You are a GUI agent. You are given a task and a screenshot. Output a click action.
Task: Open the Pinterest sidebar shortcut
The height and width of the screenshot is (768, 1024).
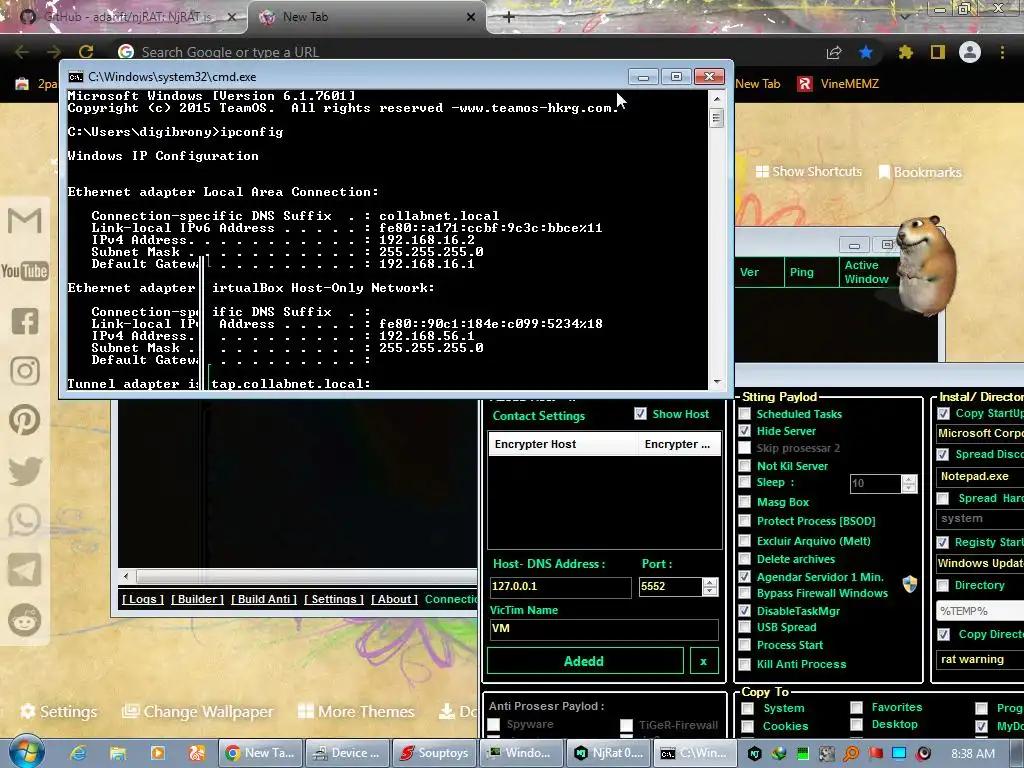pyautogui.click(x=25, y=420)
